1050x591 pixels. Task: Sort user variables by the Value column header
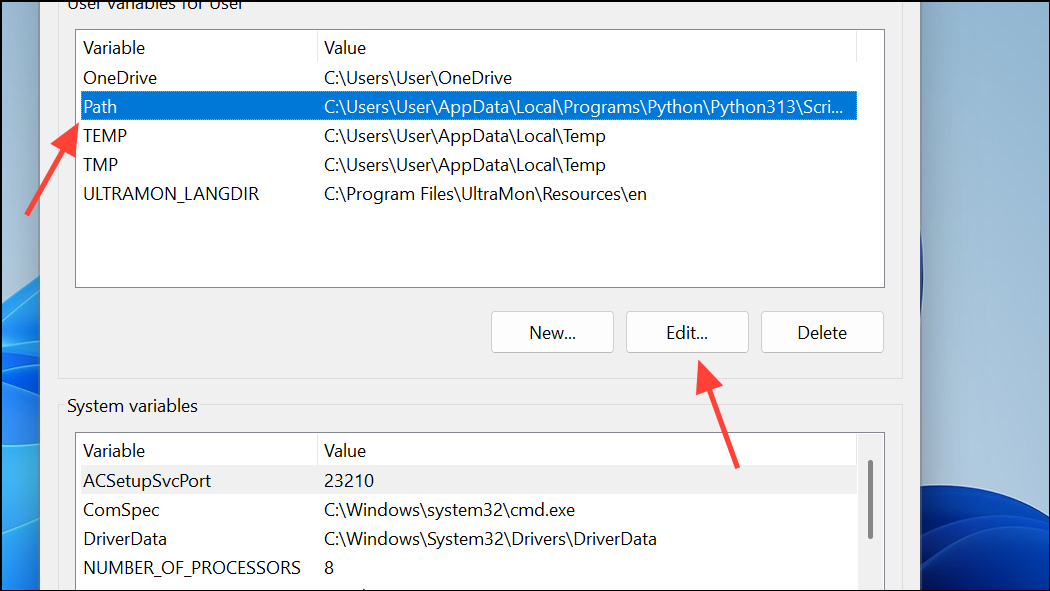(345, 47)
